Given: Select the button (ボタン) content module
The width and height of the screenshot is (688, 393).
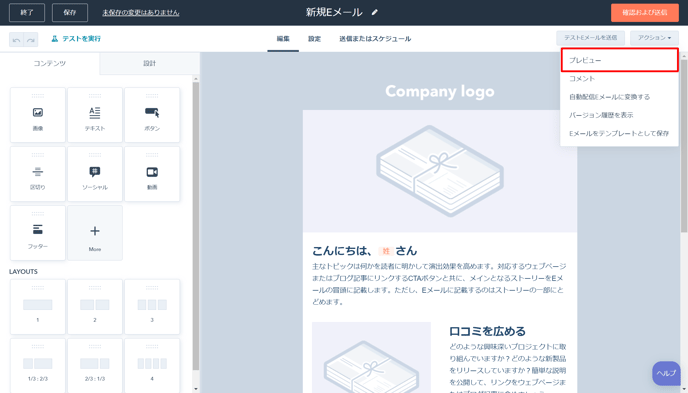Looking at the screenshot, I should pos(152,115).
